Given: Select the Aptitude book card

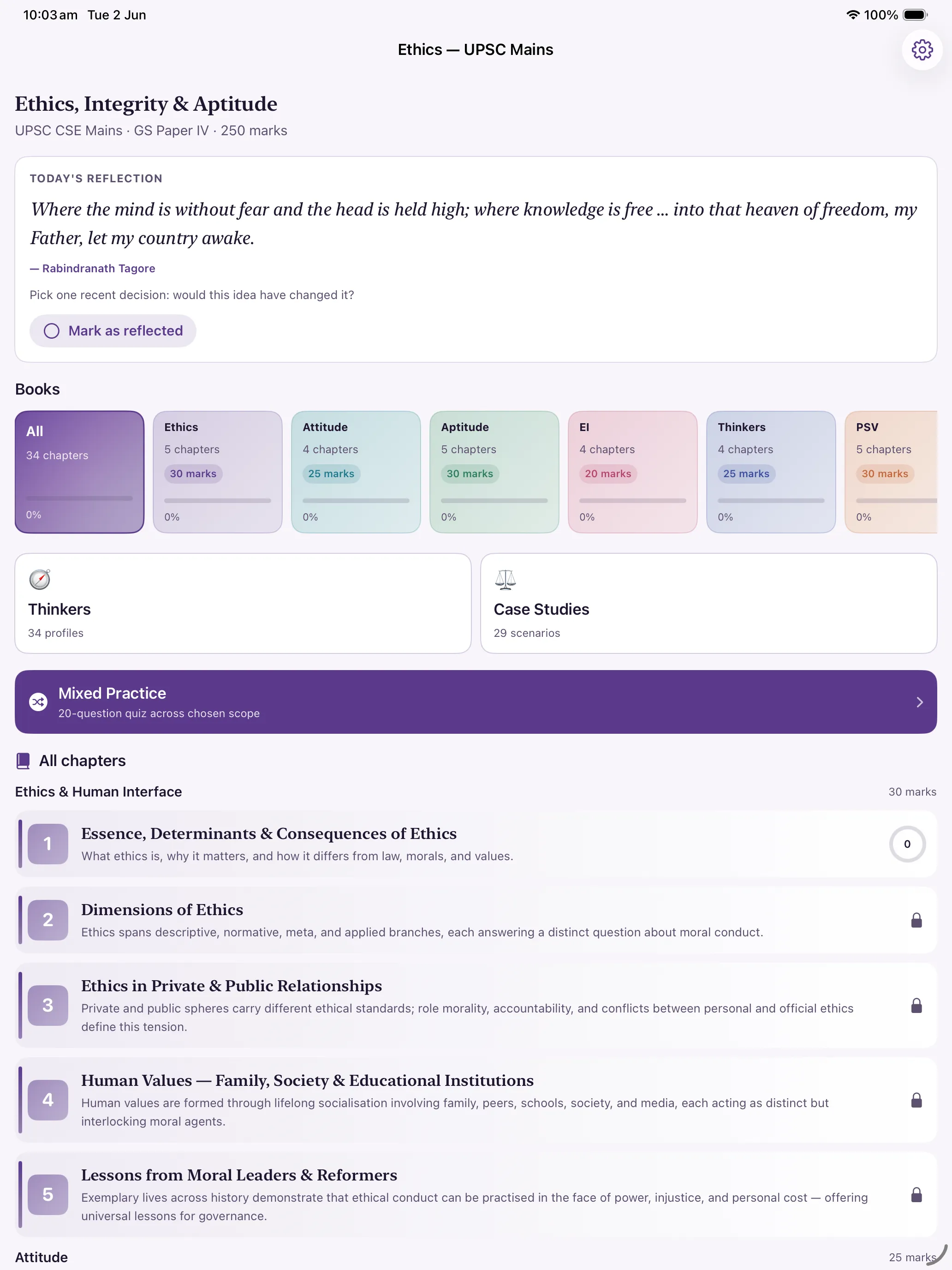Looking at the screenshot, I should 494,472.
